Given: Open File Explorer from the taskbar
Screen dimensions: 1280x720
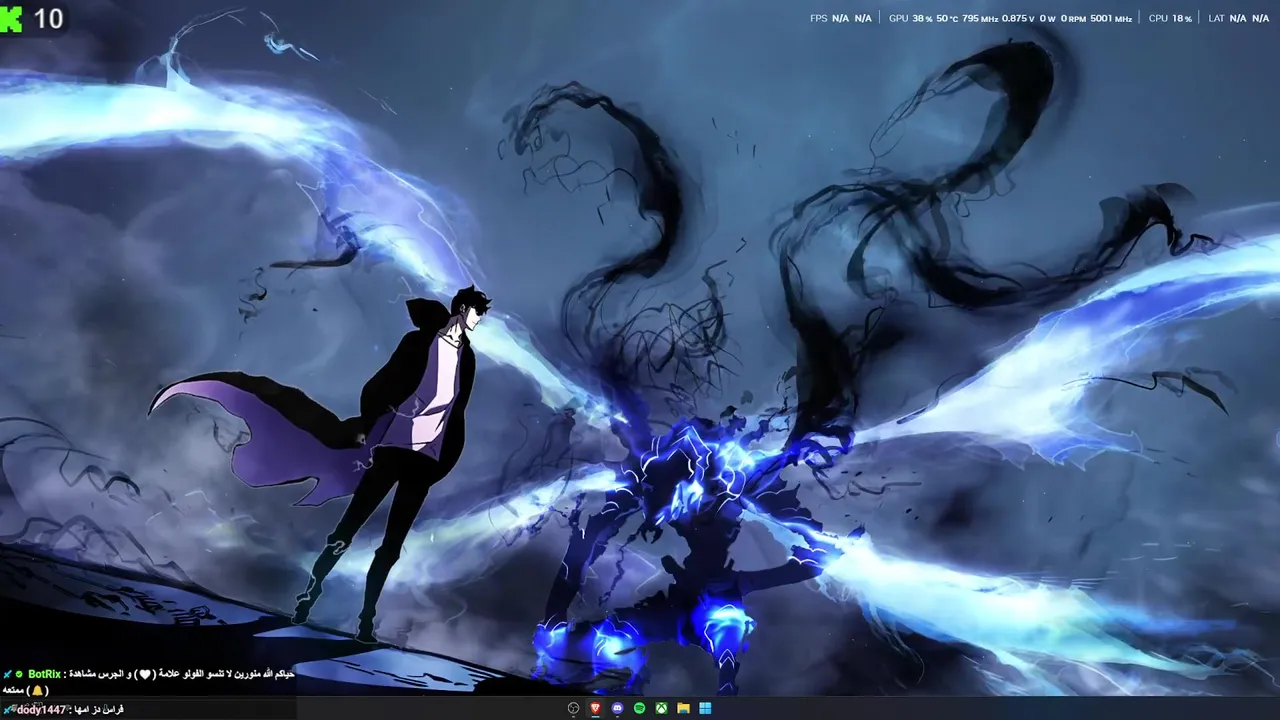Looking at the screenshot, I should click(x=683, y=708).
